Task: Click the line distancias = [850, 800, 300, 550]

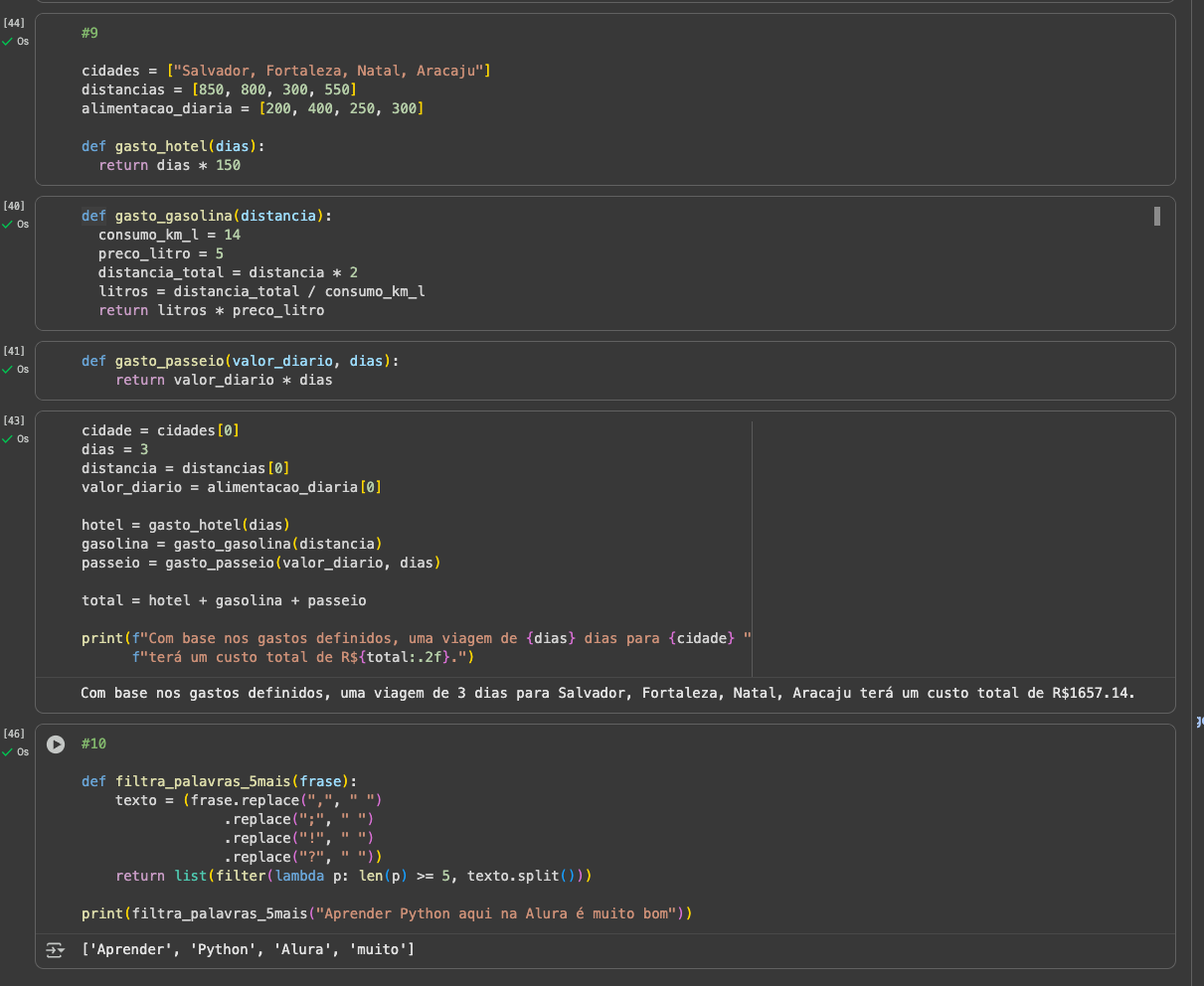Action: (219, 89)
